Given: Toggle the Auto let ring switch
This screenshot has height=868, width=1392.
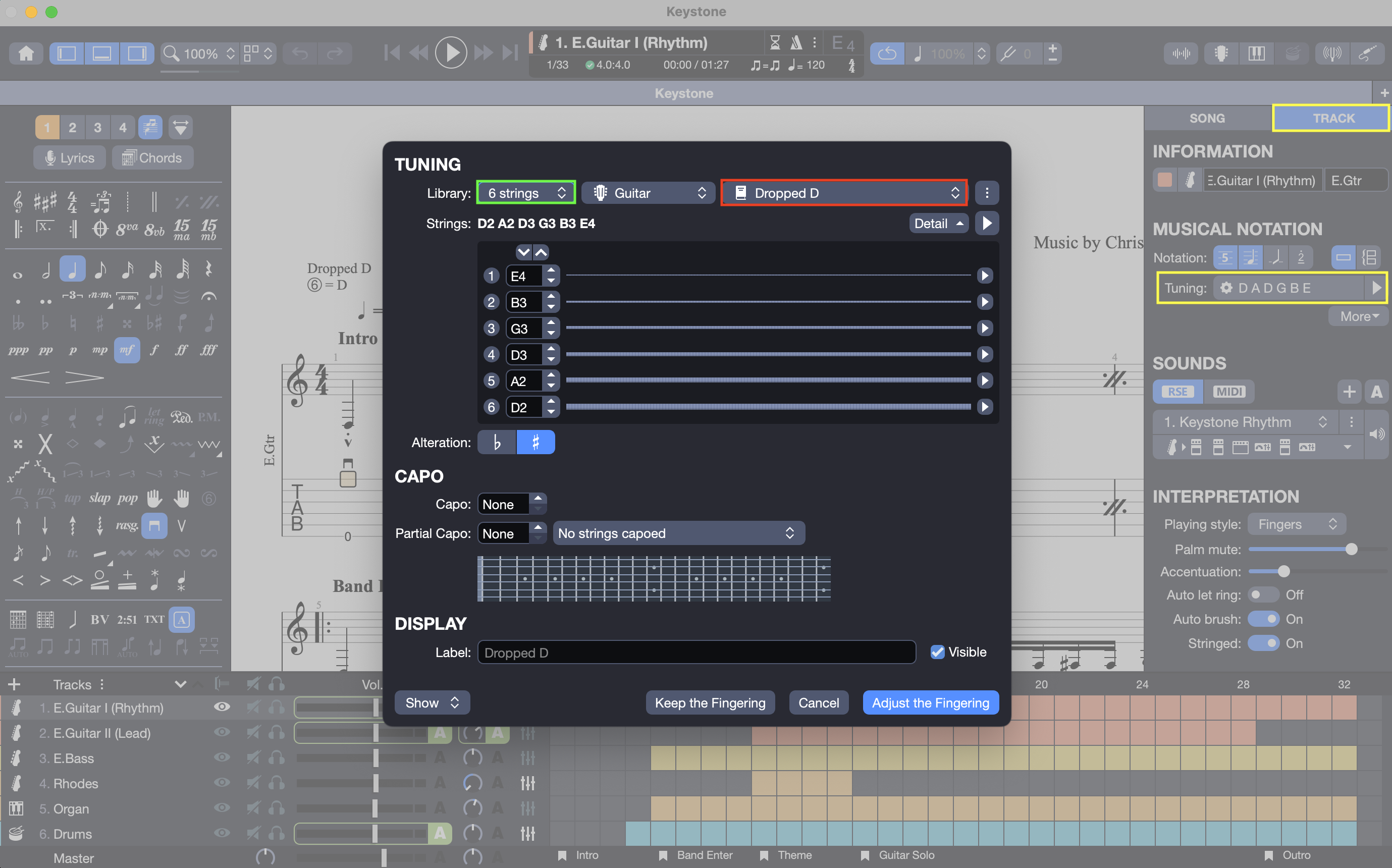Looking at the screenshot, I should coord(1264,595).
